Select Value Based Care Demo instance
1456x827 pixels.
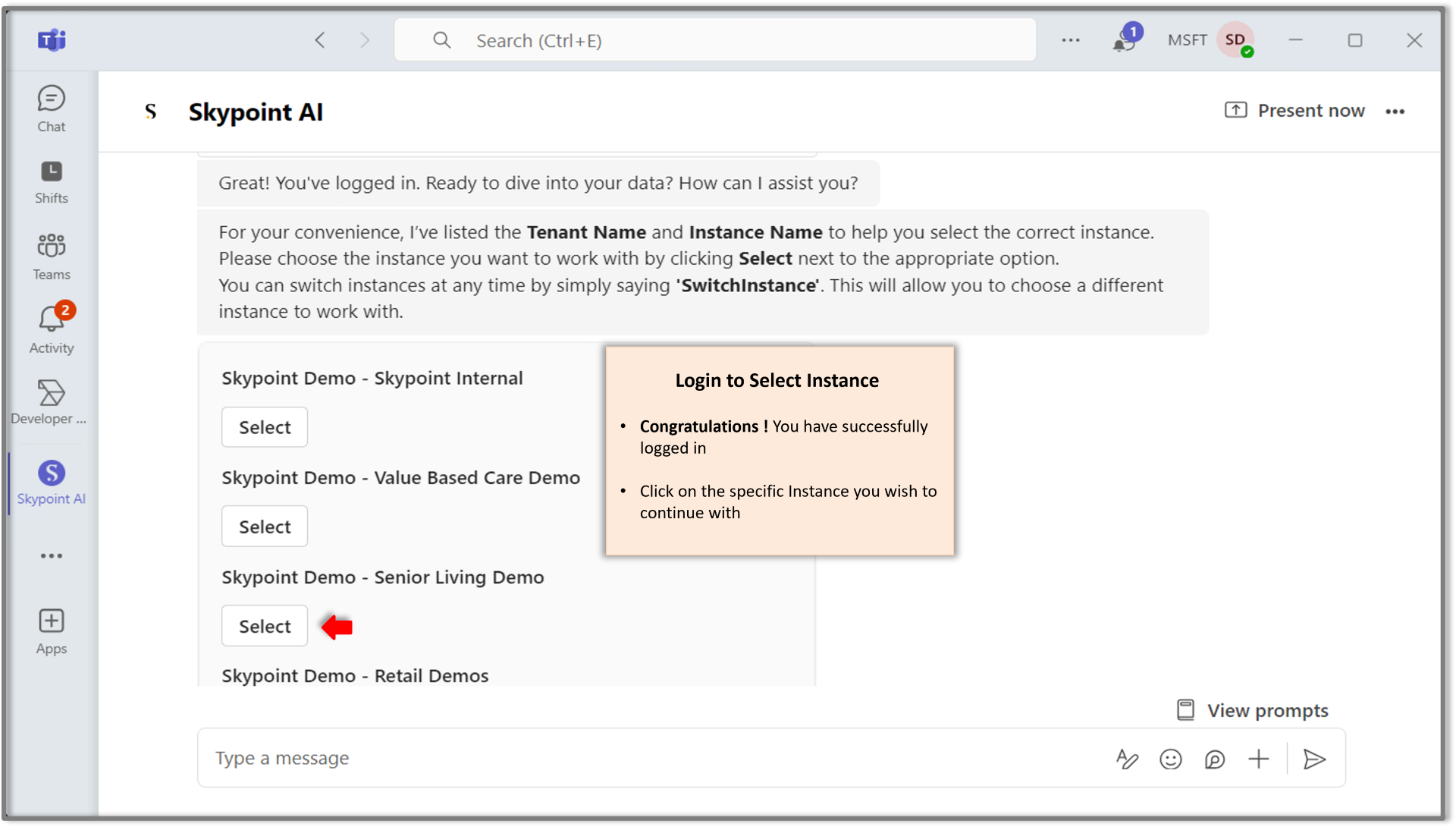pos(265,527)
